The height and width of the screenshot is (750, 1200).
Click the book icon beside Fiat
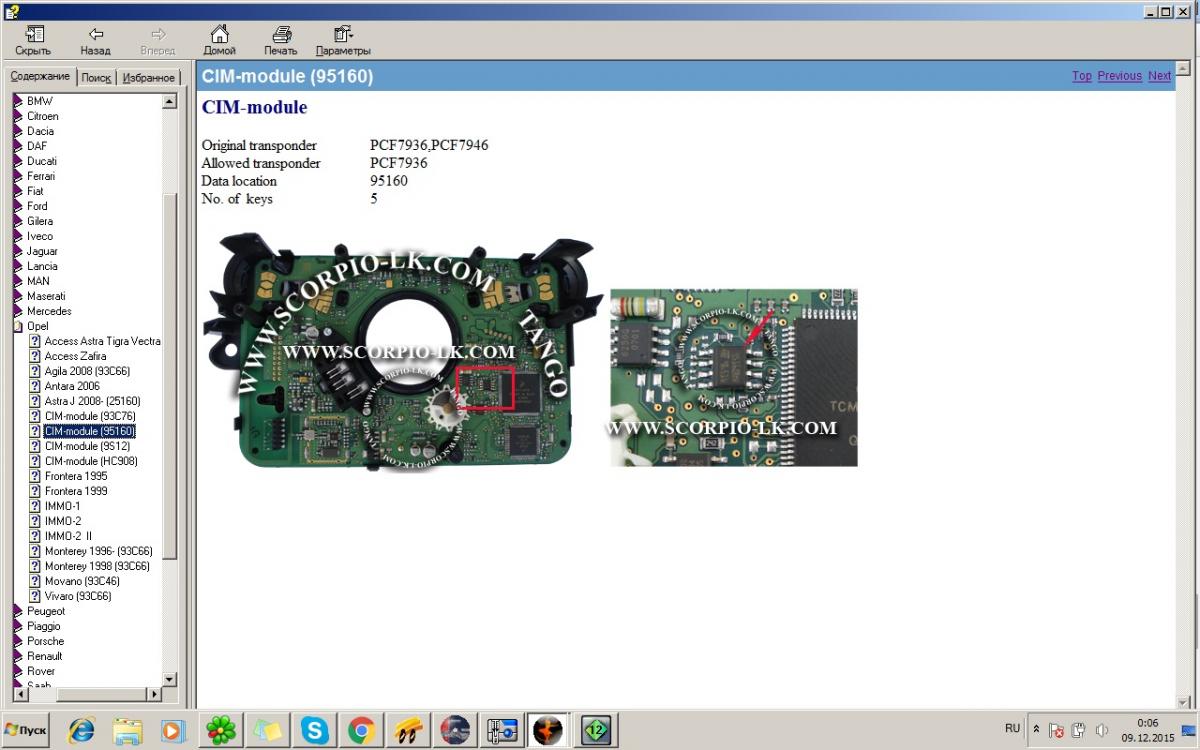point(18,191)
